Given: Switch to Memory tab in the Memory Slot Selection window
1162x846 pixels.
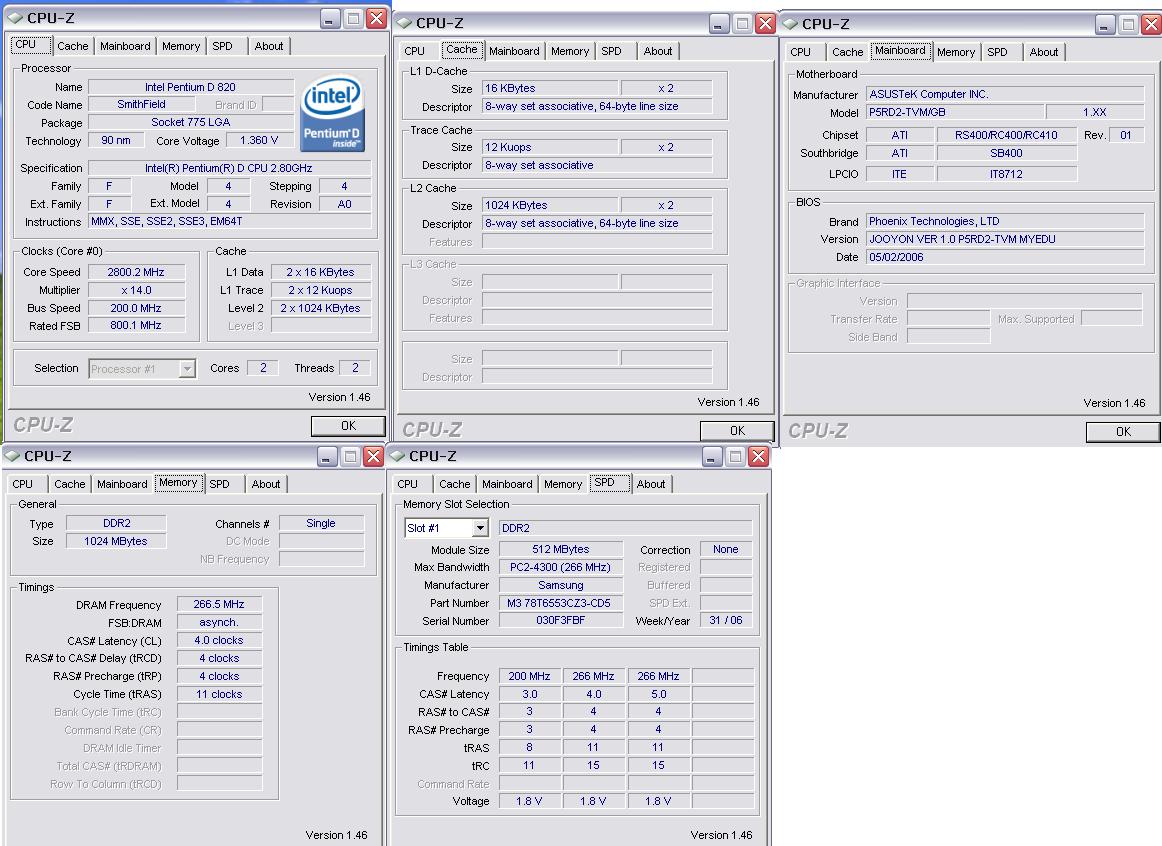Looking at the screenshot, I should point(563,484).
